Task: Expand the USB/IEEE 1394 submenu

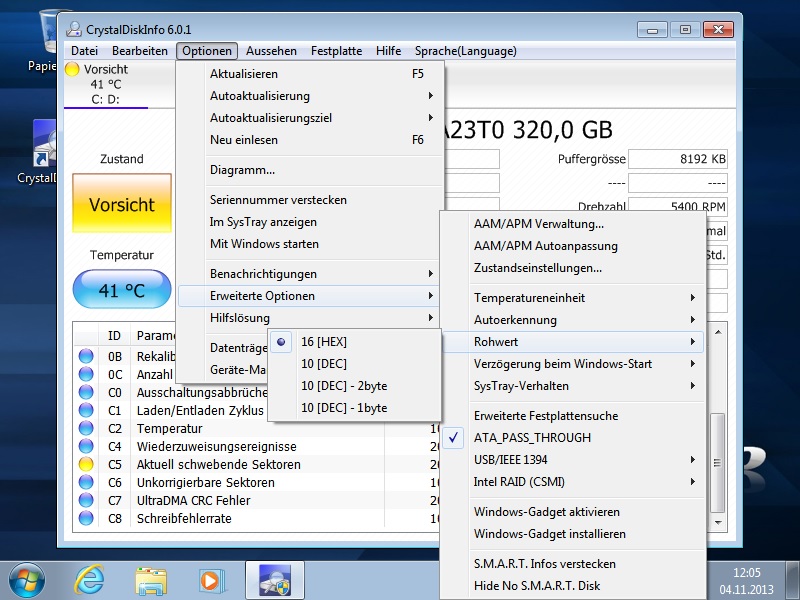Action: click(x=573, y=460)
